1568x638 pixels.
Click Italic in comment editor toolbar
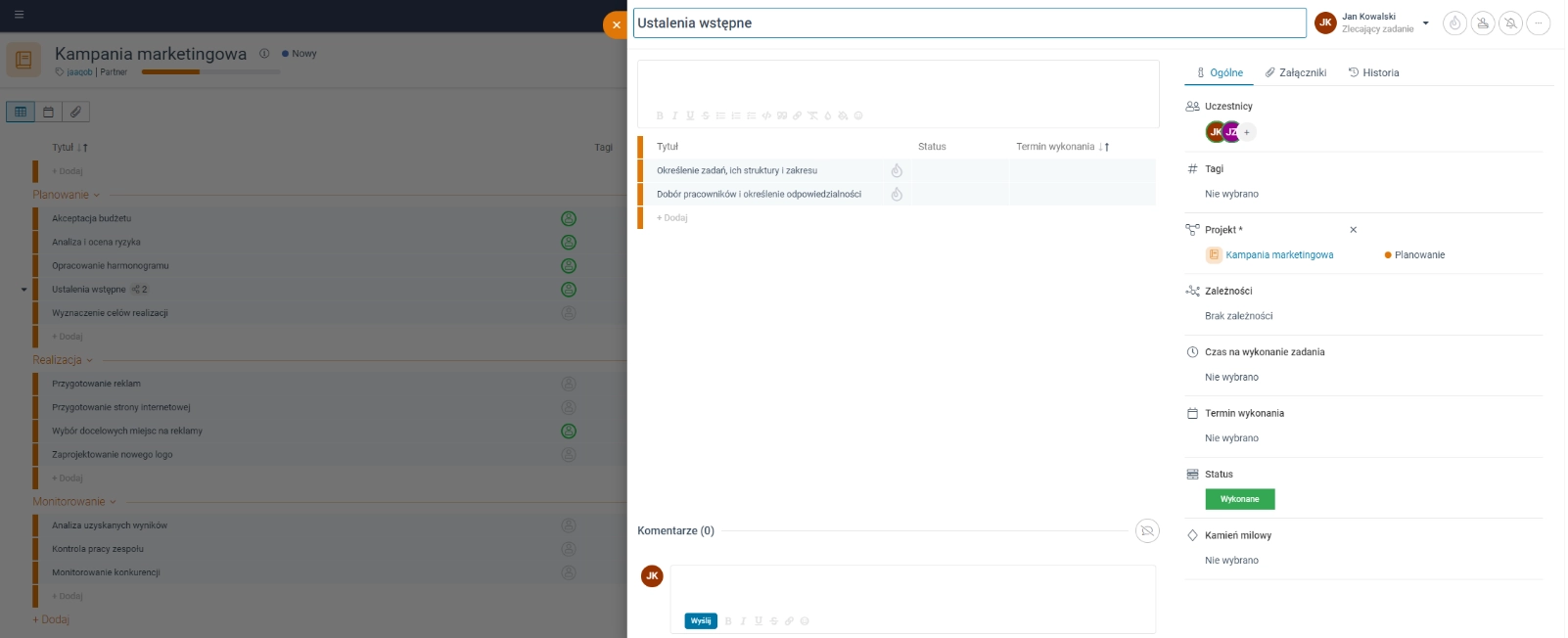click(x=743, y=620)
